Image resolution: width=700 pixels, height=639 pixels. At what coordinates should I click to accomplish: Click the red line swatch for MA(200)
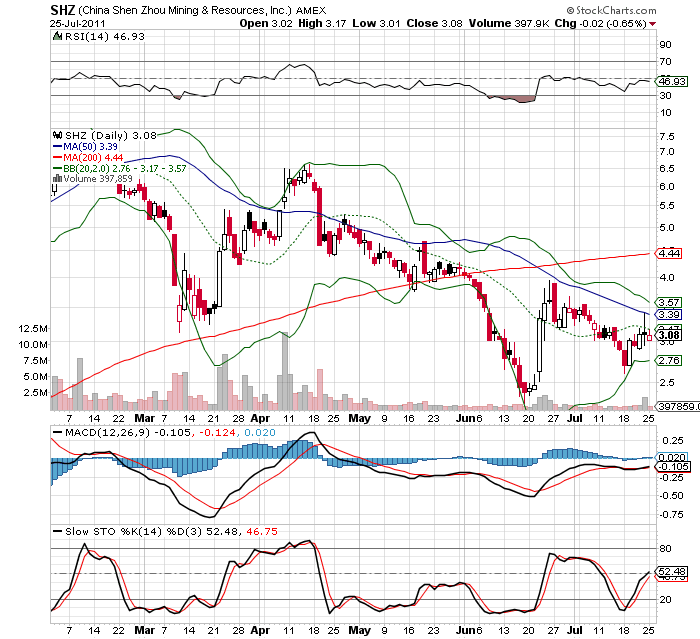[57, 157]
